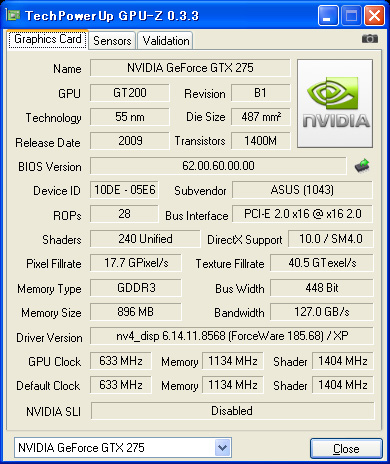The height and width of the screenshot is (464, 390).
Task: Open the NVIDIA GeForce GTX 275 combo box
Action: tap(123, 448)
